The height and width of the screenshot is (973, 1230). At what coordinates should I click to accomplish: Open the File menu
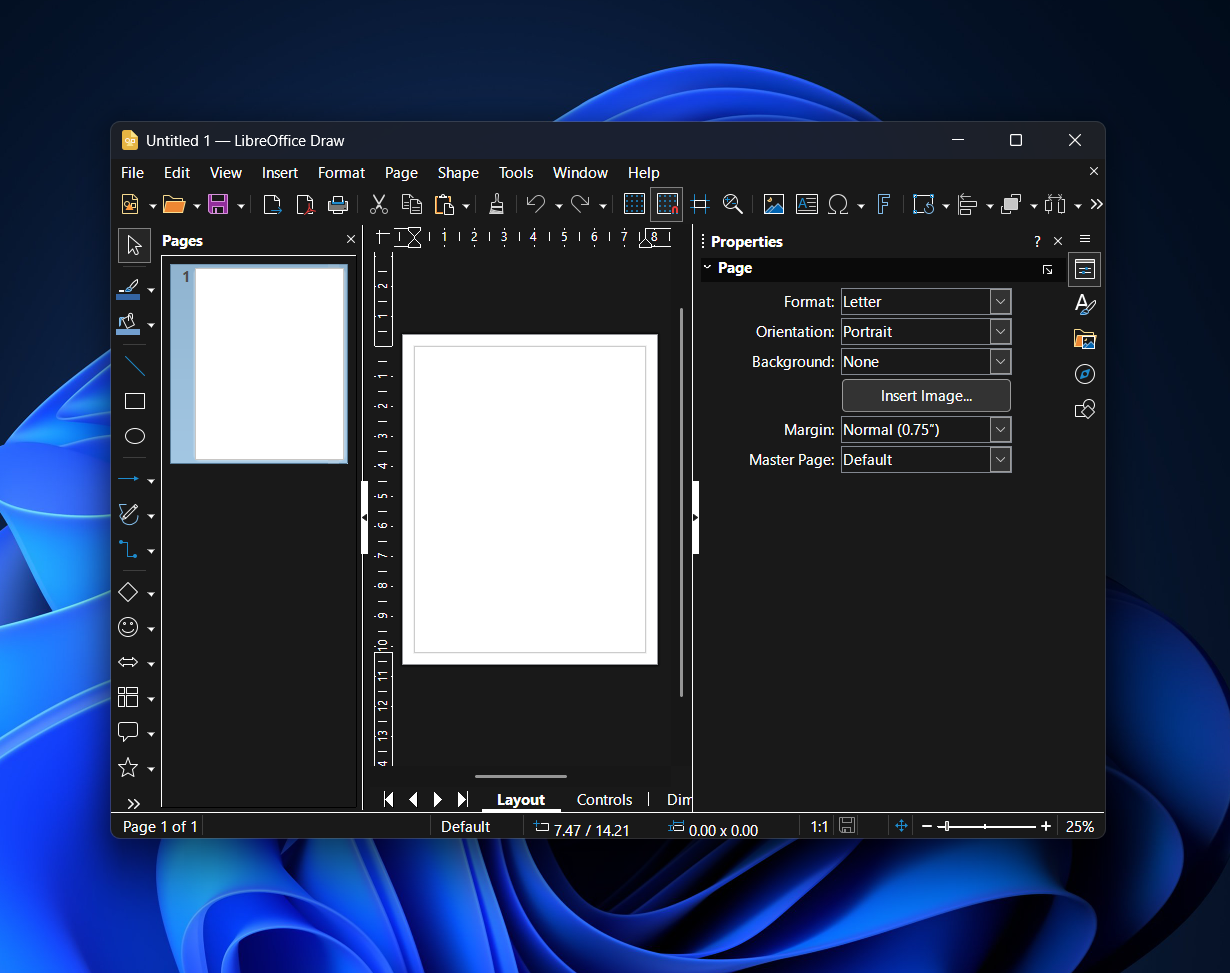[132, 173]
